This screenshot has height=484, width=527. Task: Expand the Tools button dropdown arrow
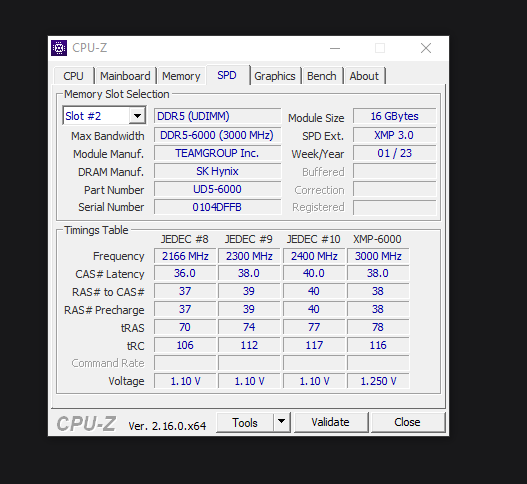(282, 422)
